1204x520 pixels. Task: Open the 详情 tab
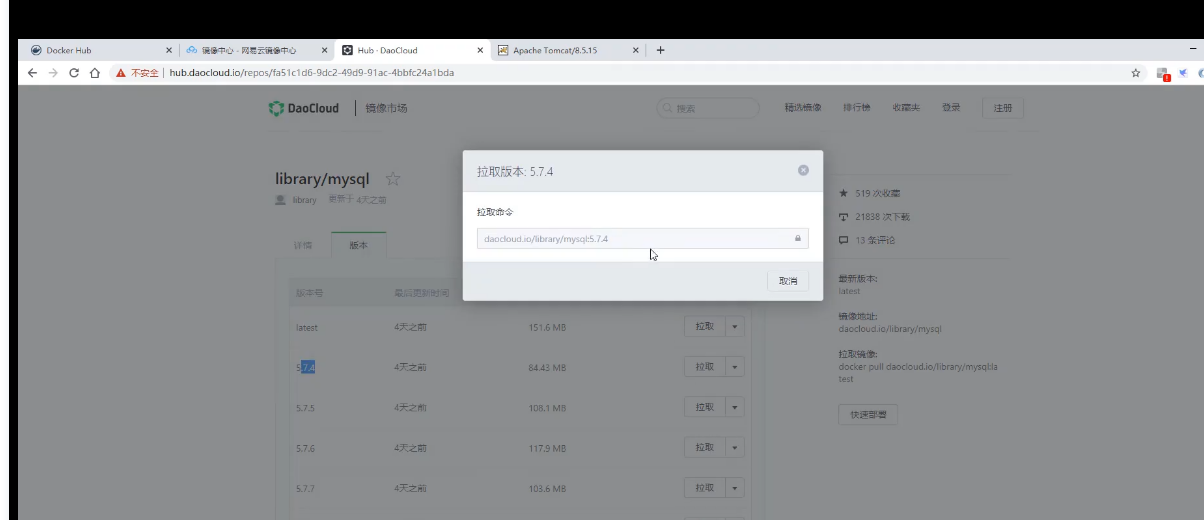click(x=303, y=245)
